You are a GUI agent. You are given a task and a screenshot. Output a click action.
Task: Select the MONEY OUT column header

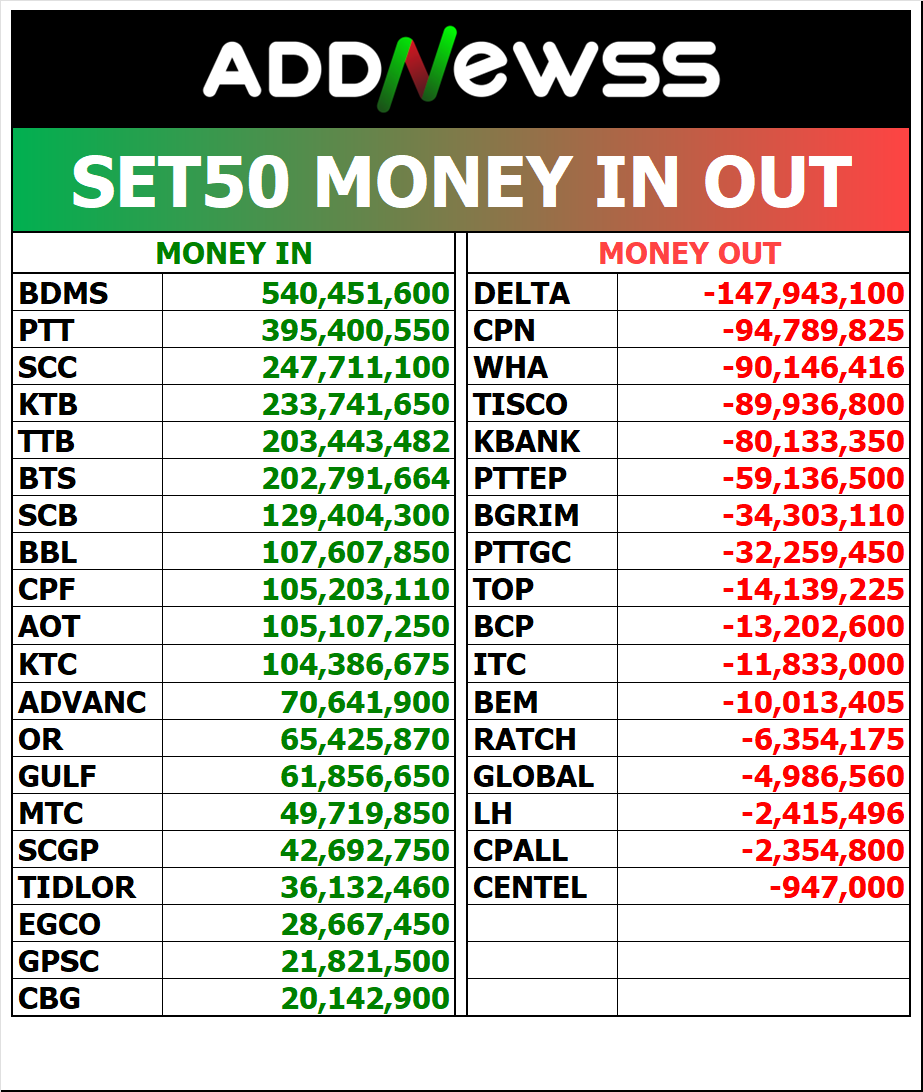coord(689,254)
